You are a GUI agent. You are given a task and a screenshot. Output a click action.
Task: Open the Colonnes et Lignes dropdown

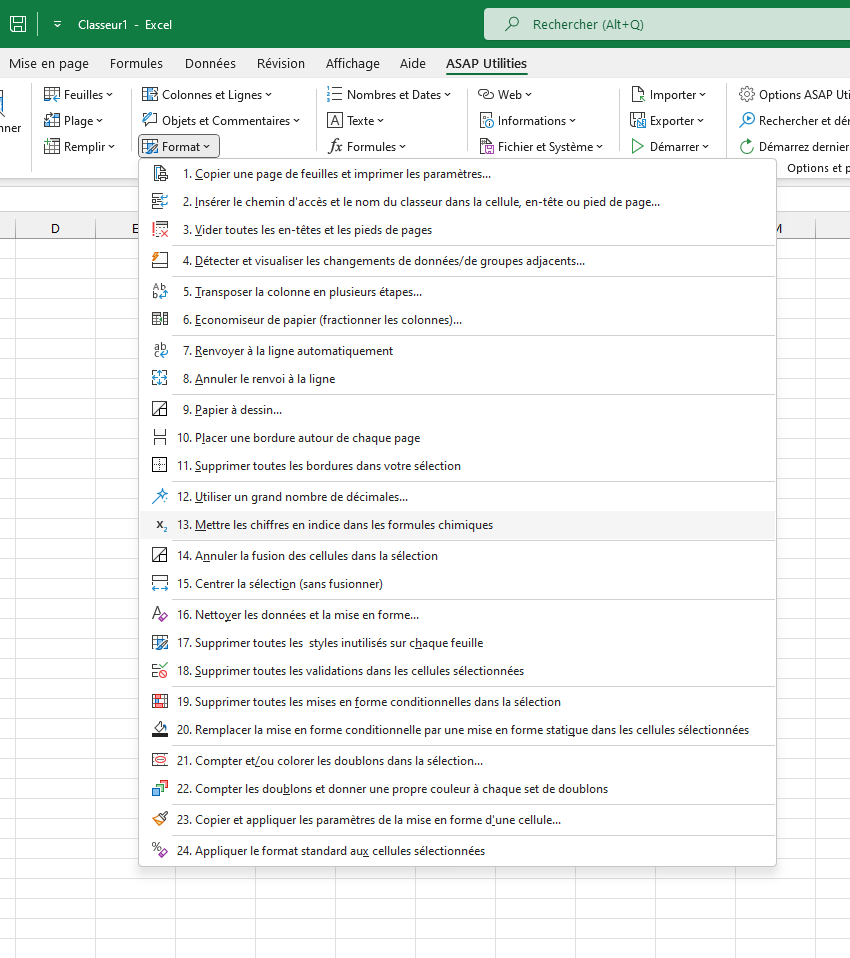click(207, 95)
